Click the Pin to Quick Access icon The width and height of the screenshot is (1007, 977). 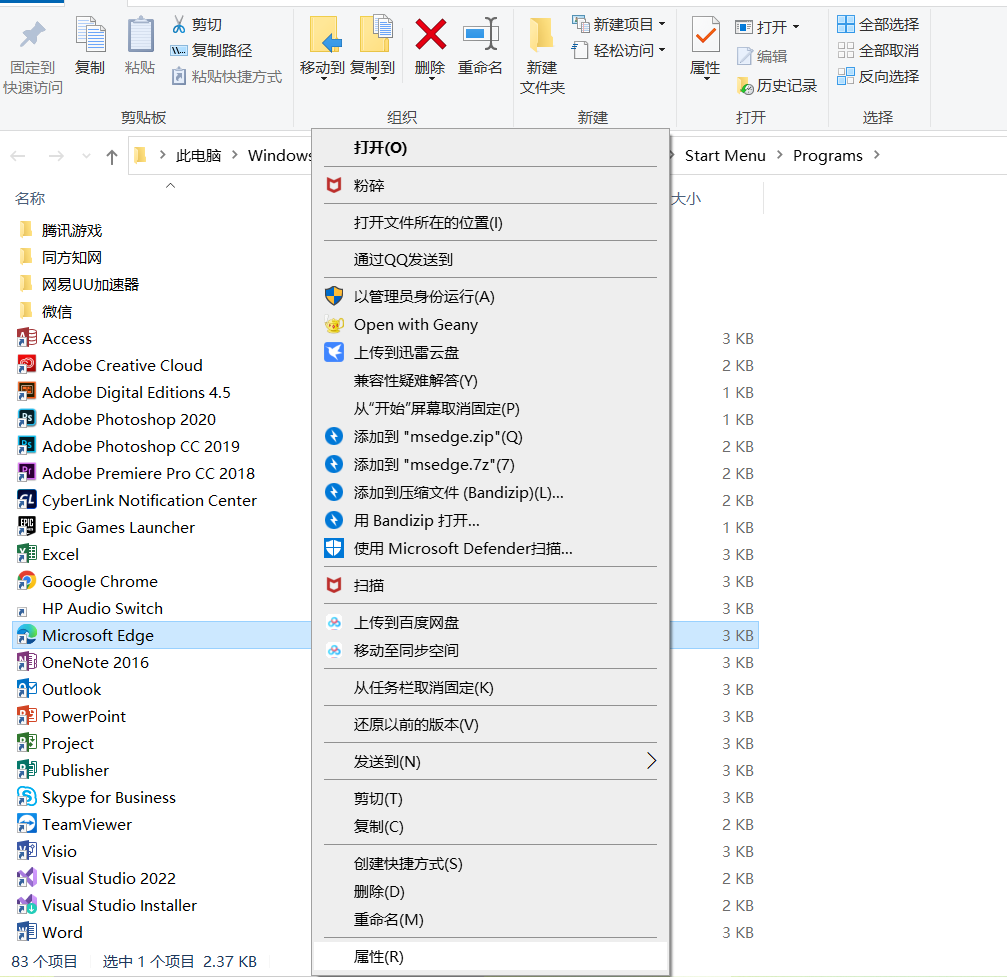[x=32, y=35]
